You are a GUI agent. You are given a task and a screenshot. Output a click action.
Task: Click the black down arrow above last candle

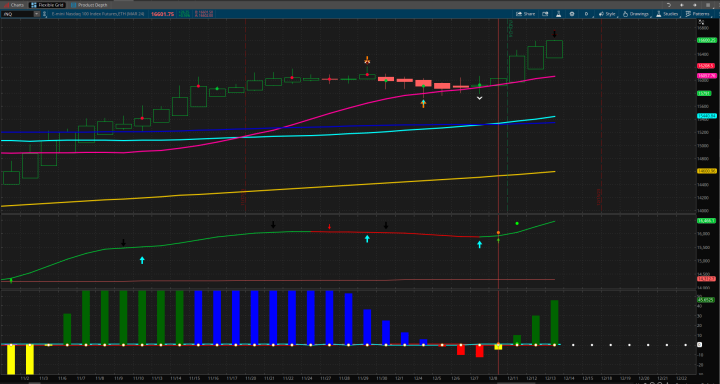point(554,34)
